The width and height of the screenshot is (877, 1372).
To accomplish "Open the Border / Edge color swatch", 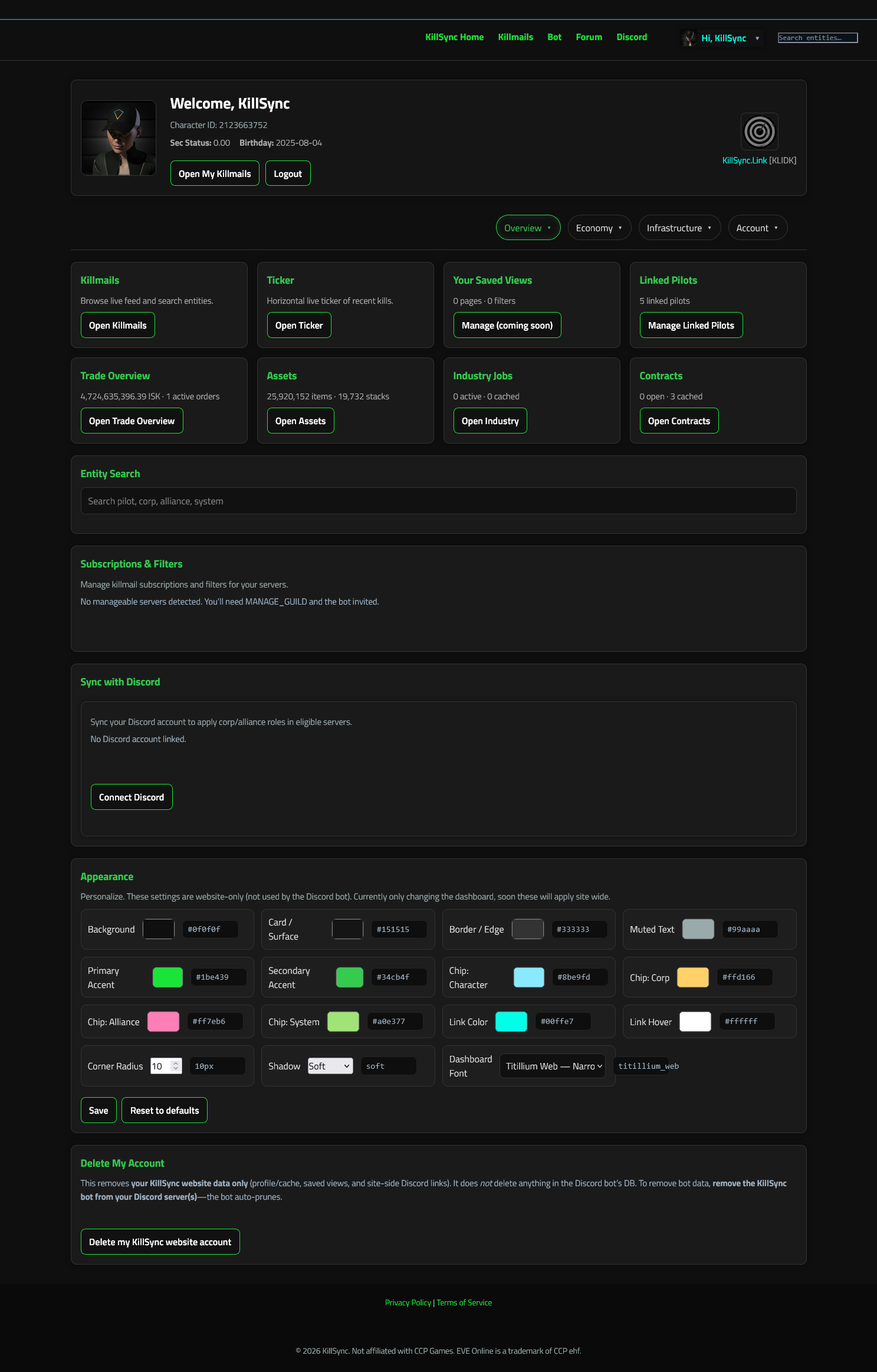I will pyautogui.click(x=528, y=929).
